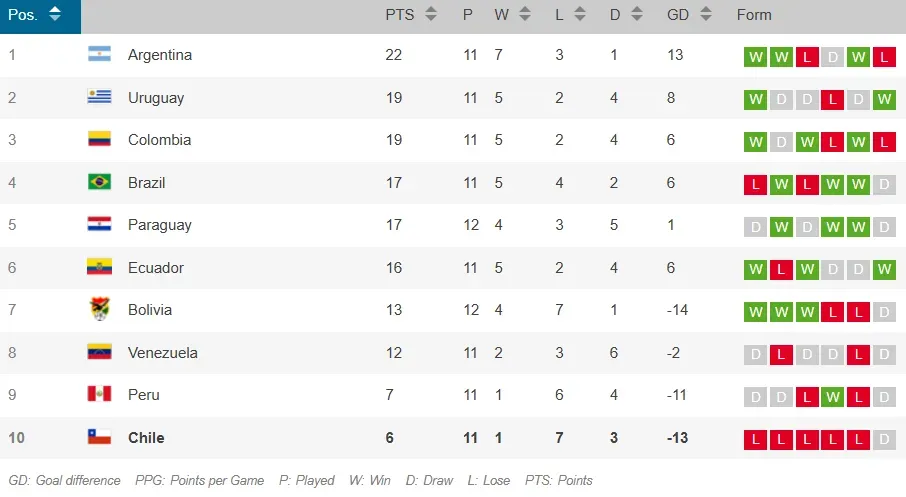The height and width of the screenshot is (497, 906).
Task: Click the Form column header
Action: click(754, 15)
